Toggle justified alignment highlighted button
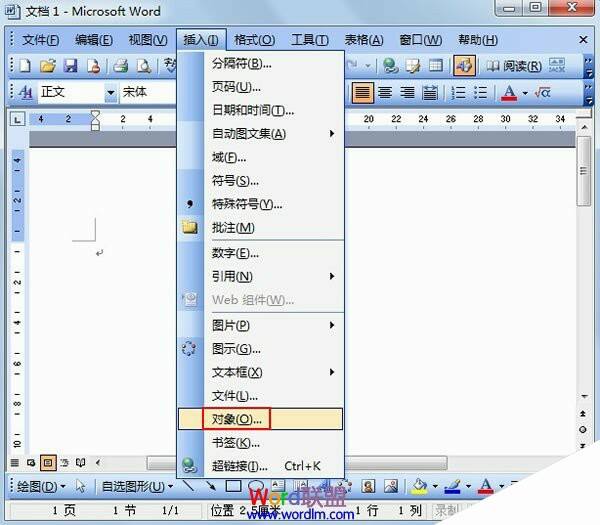 362,92
